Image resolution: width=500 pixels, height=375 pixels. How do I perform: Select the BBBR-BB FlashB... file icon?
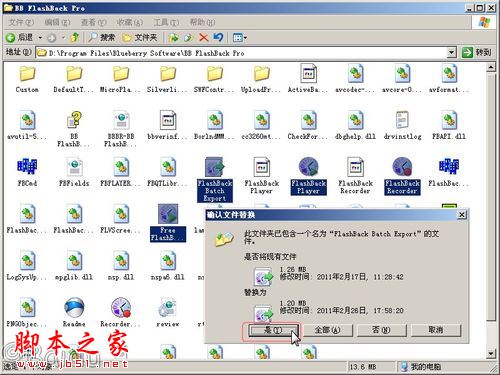pos(121,120)
